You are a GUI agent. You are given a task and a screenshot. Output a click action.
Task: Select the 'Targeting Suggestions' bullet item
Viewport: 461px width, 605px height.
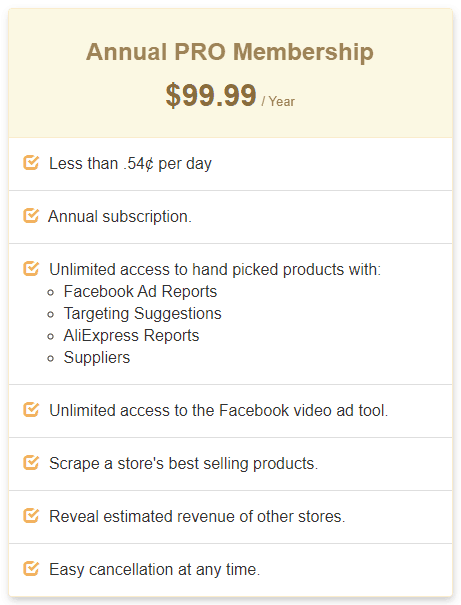point(142,313)
